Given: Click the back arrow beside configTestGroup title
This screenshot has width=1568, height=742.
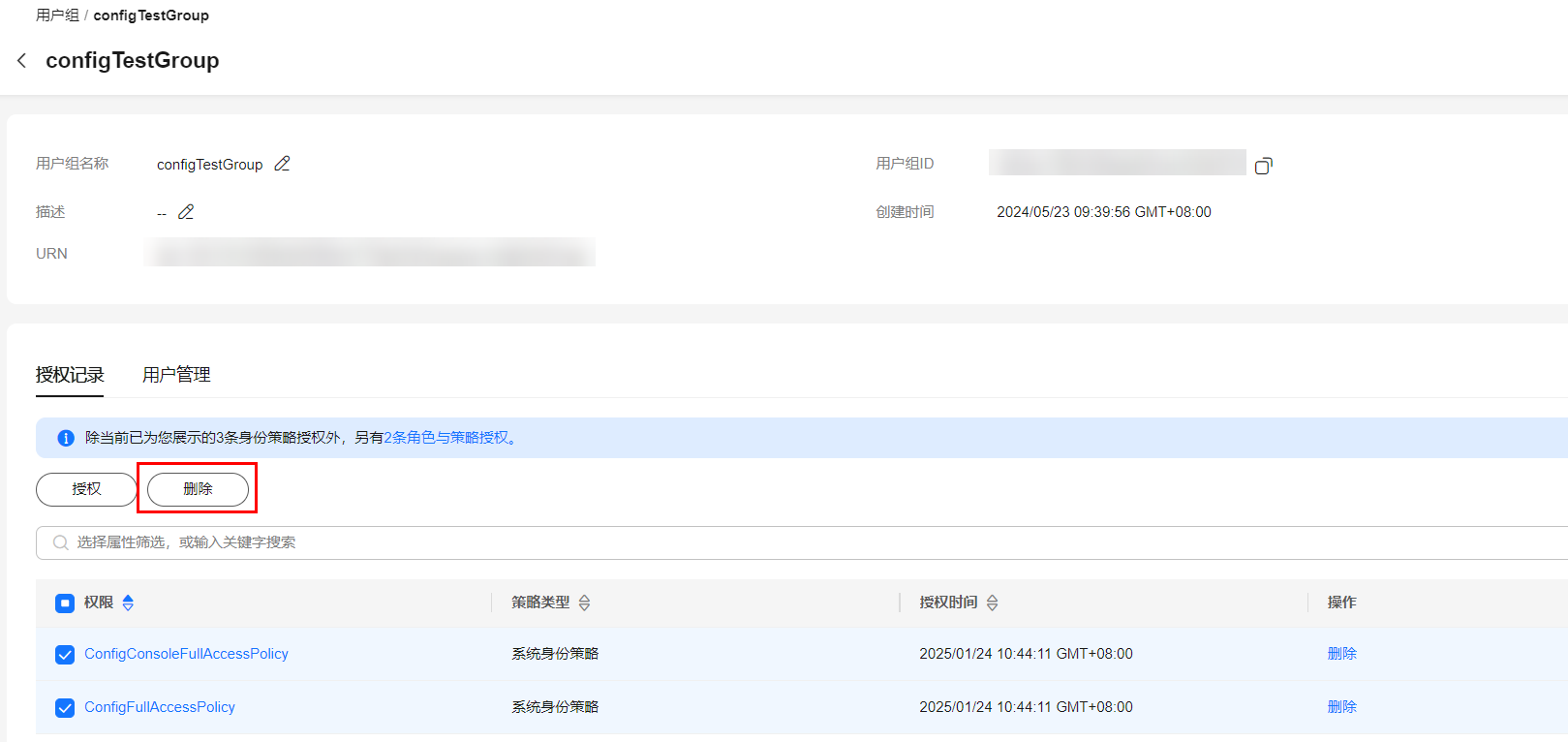Looking at the screenshot, I should pyautogui.click(x=21, y=61).
